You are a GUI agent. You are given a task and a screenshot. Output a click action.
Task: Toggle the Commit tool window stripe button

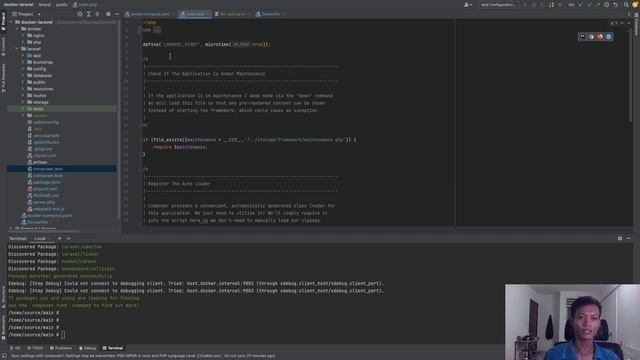coord(3,47)
